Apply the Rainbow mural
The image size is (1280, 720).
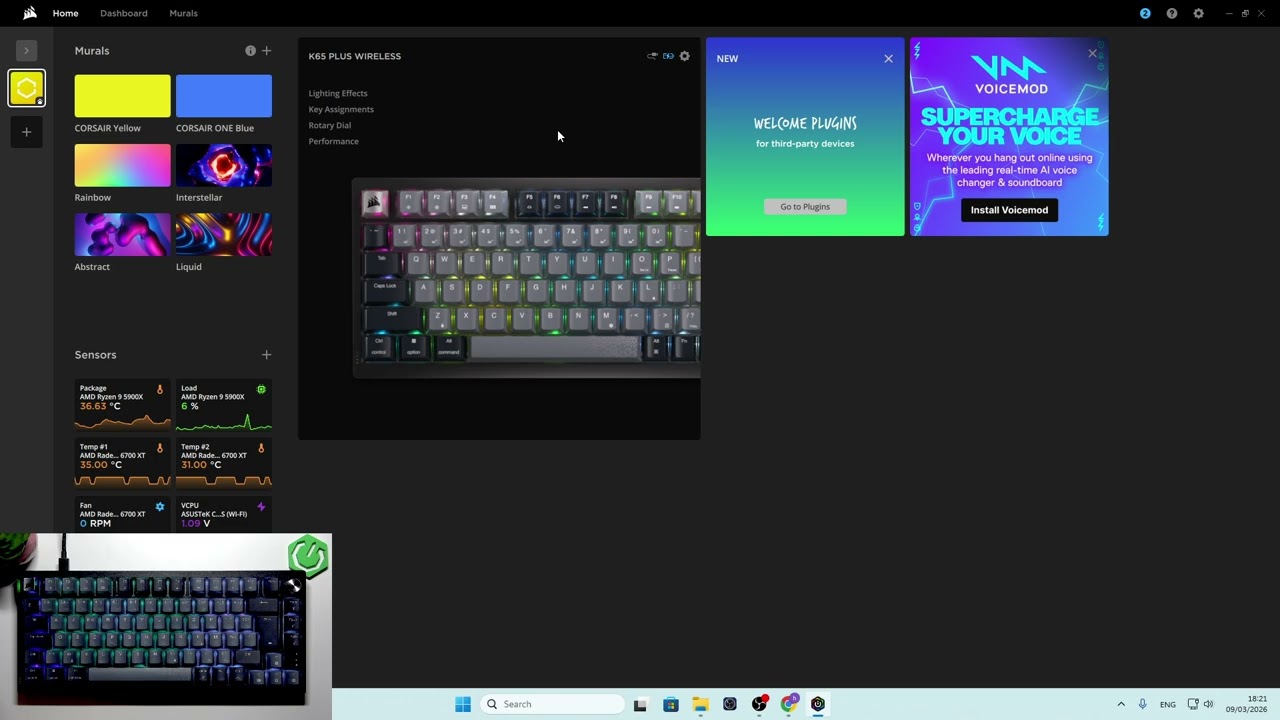click(122, 165)
